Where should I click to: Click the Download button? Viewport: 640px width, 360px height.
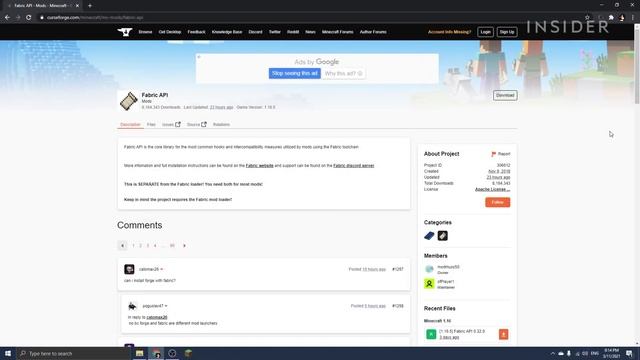pos(505,95)
